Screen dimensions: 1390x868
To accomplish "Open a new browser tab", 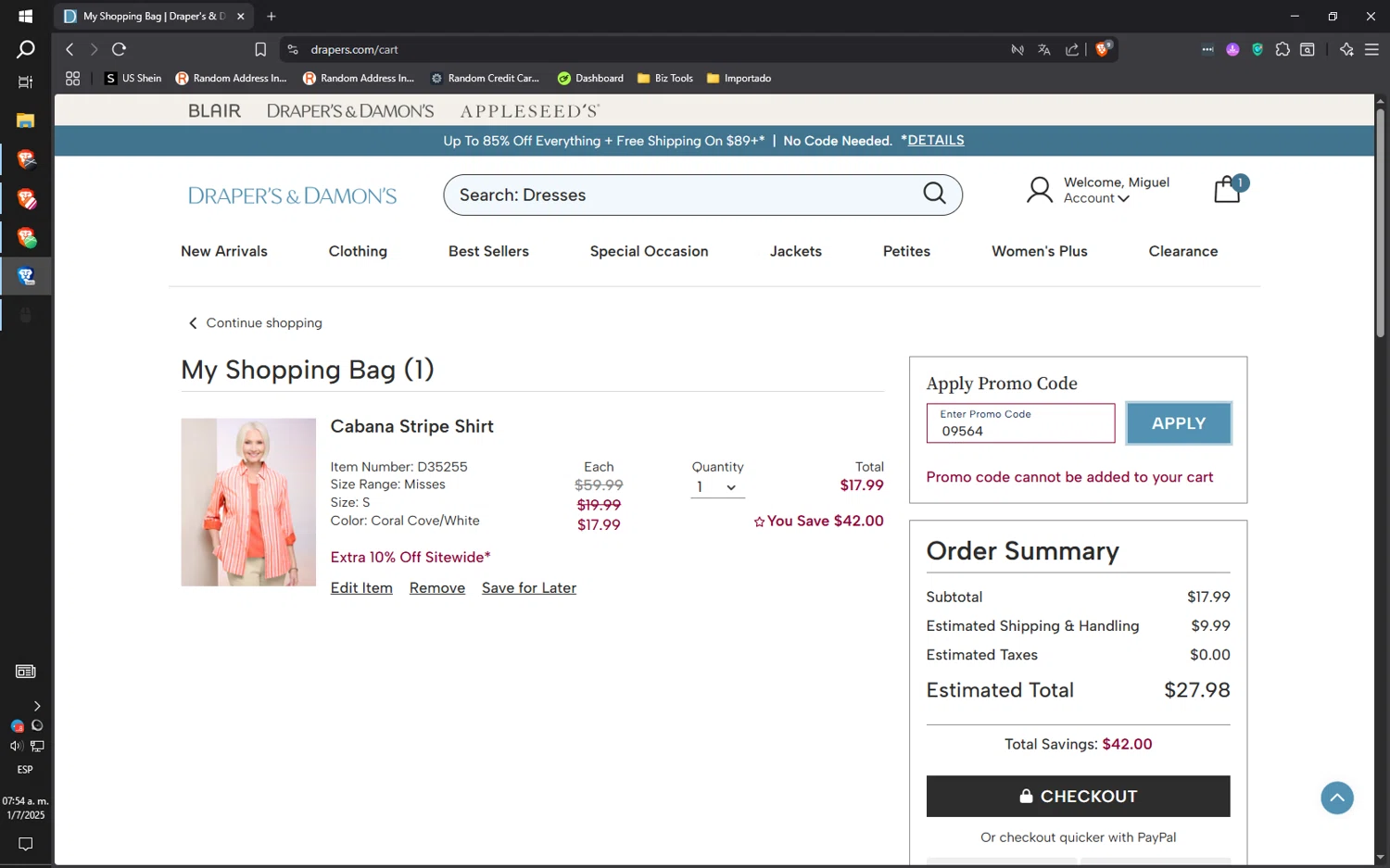I will [272, 16].
